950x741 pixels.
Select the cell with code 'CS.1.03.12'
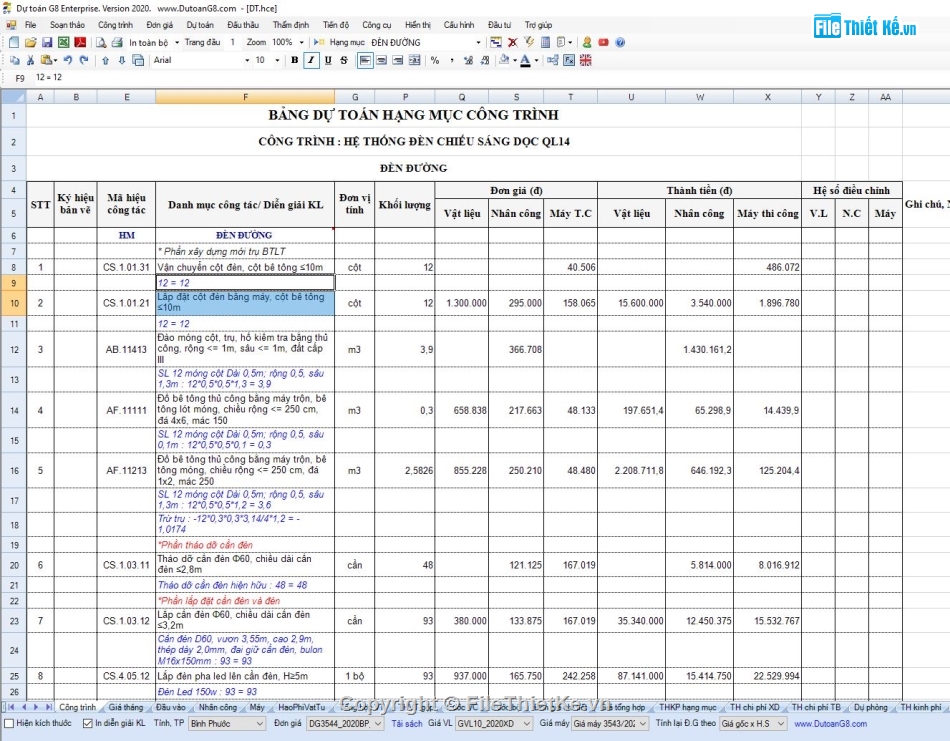click(126, 620)
